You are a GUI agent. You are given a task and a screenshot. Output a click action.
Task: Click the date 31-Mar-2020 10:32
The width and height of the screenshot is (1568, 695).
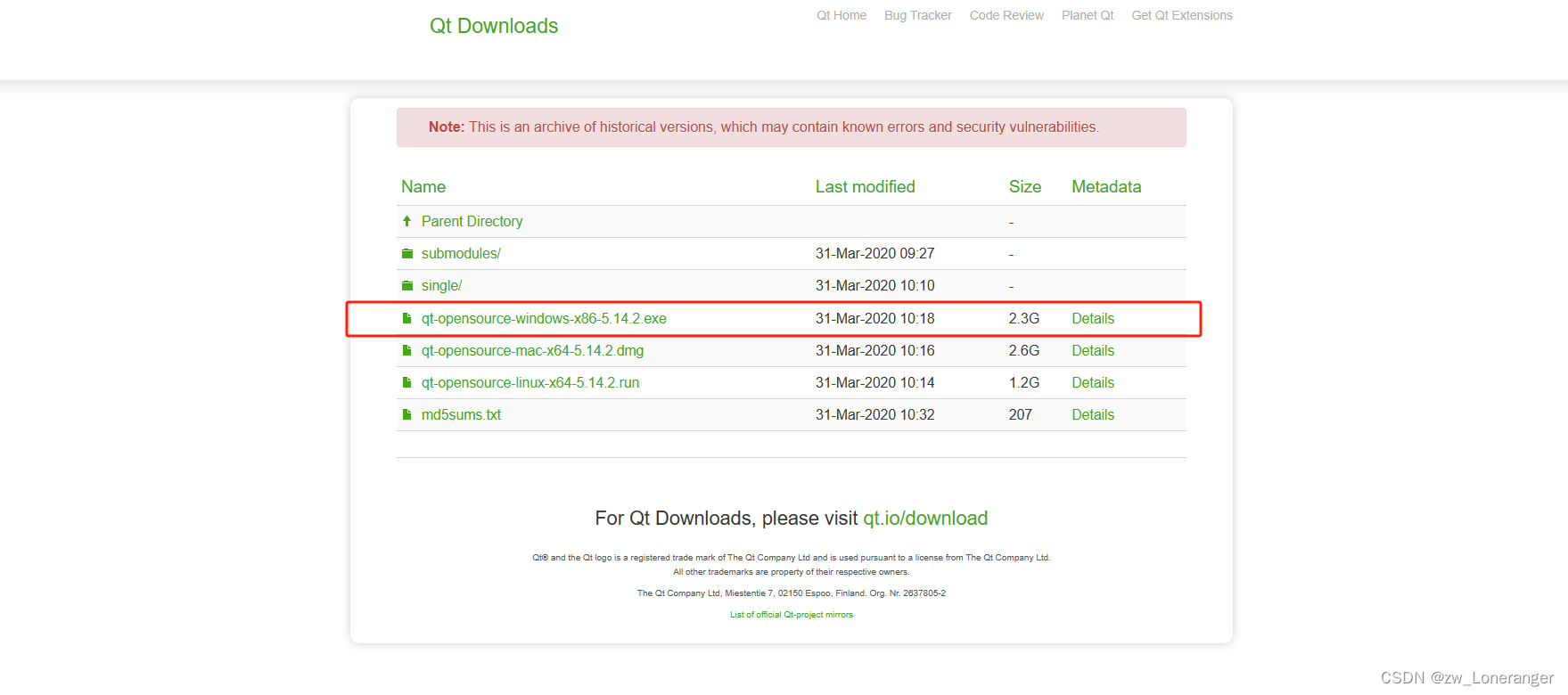[875, 415]
